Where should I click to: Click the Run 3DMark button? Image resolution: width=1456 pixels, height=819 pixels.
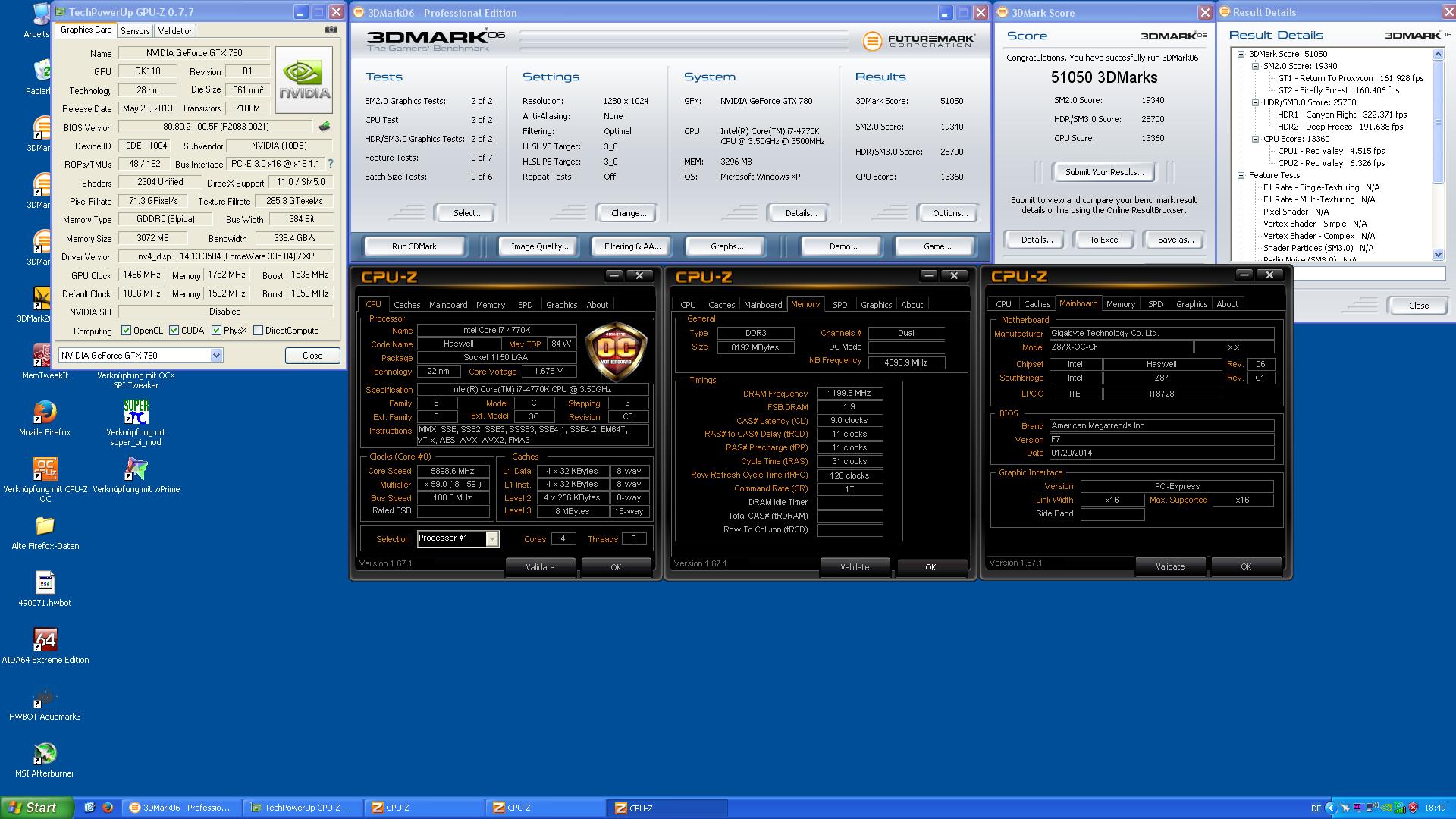click(x=414, y=246)
